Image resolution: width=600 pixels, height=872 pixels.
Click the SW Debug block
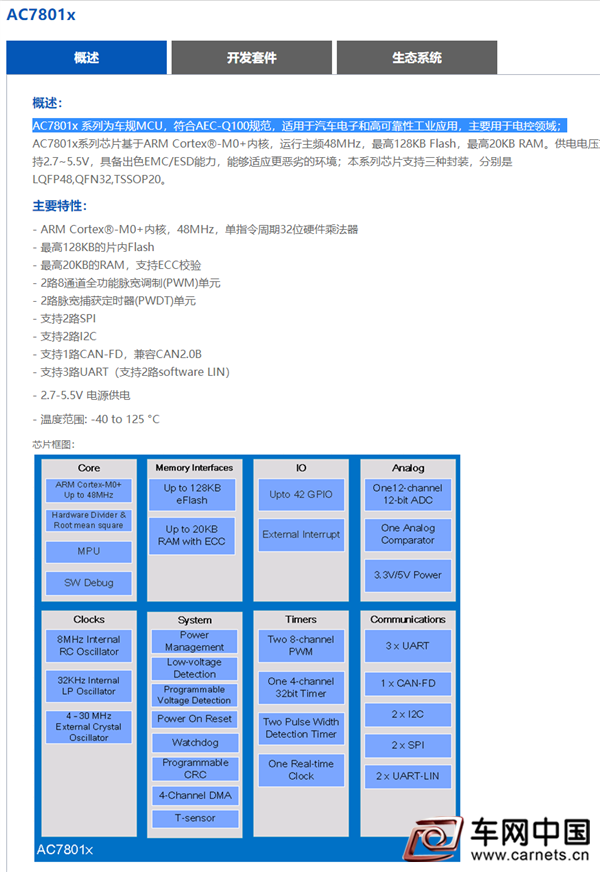click(88, 583)
